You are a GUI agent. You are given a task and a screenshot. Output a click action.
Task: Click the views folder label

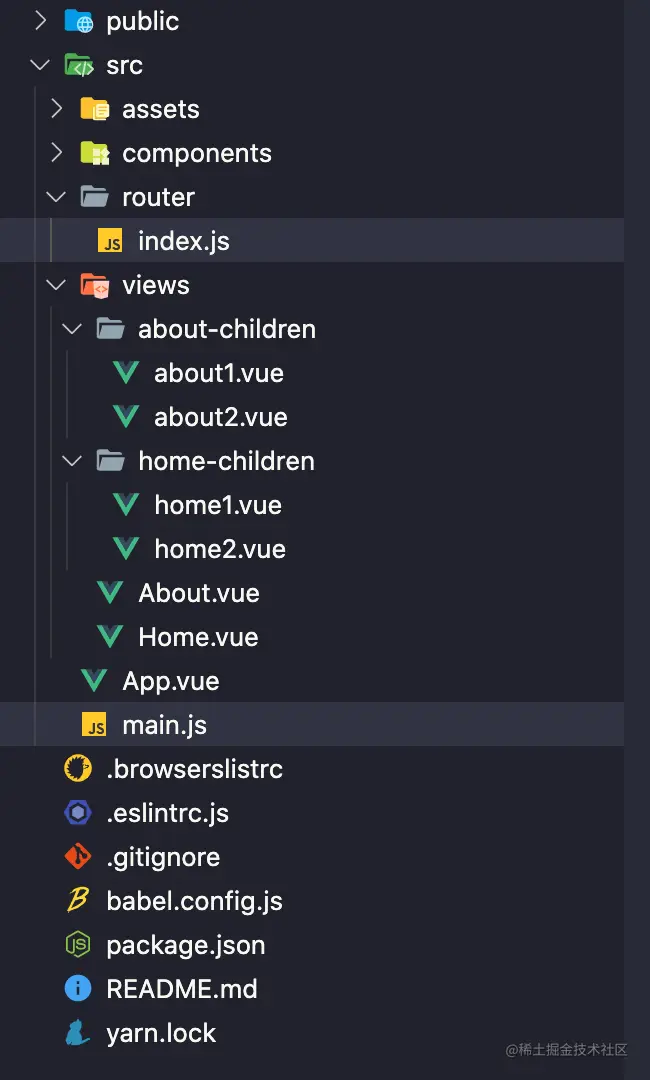coord(155,285)
